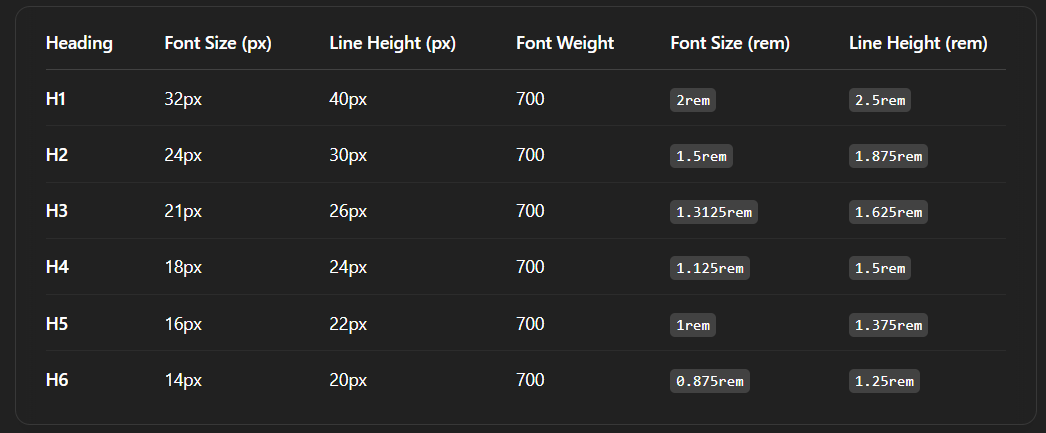This screenshot has height=433, width=1046.
Task: Select the H6 row label
Action: click(57, 380)
